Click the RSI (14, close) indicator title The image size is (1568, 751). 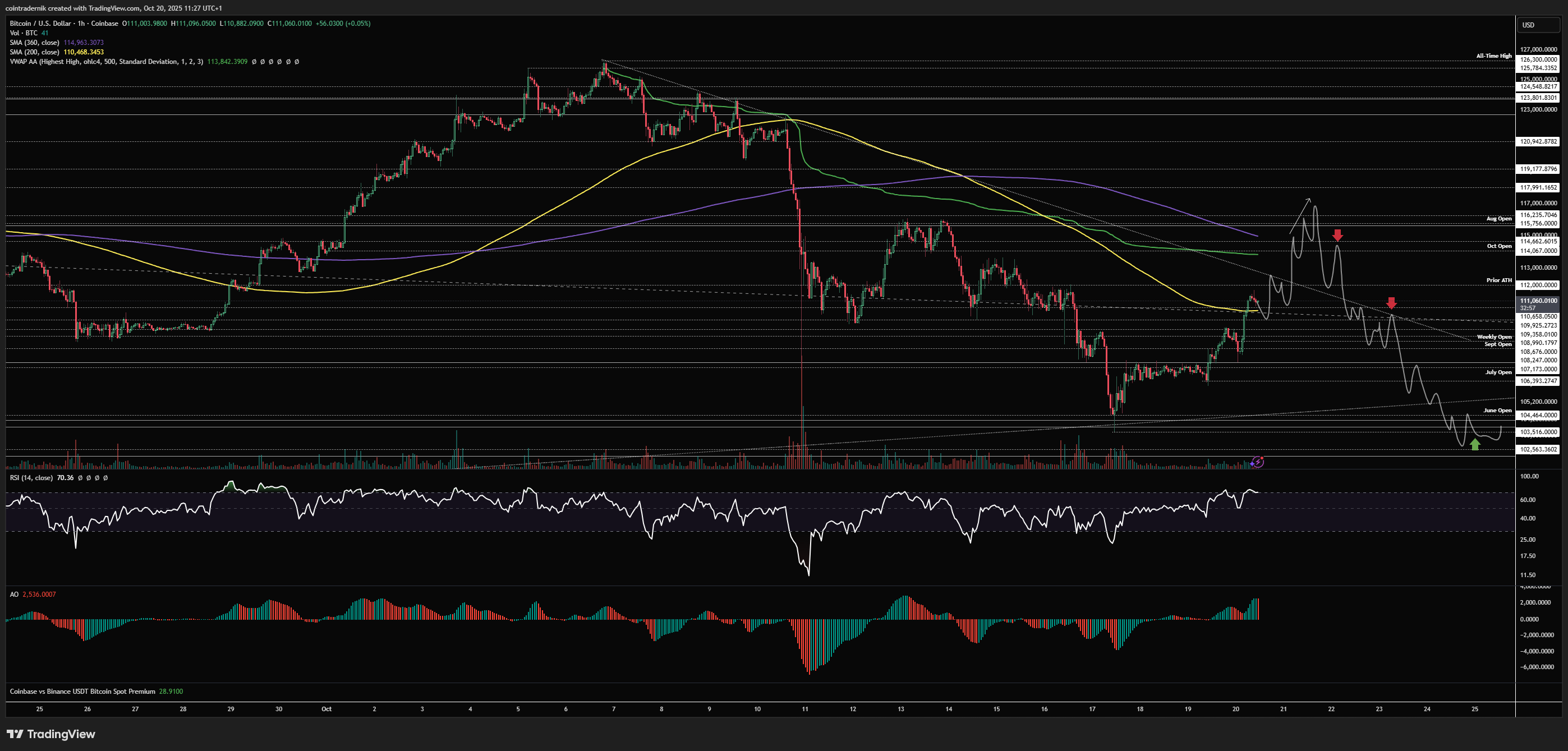[x=31, y=478]
